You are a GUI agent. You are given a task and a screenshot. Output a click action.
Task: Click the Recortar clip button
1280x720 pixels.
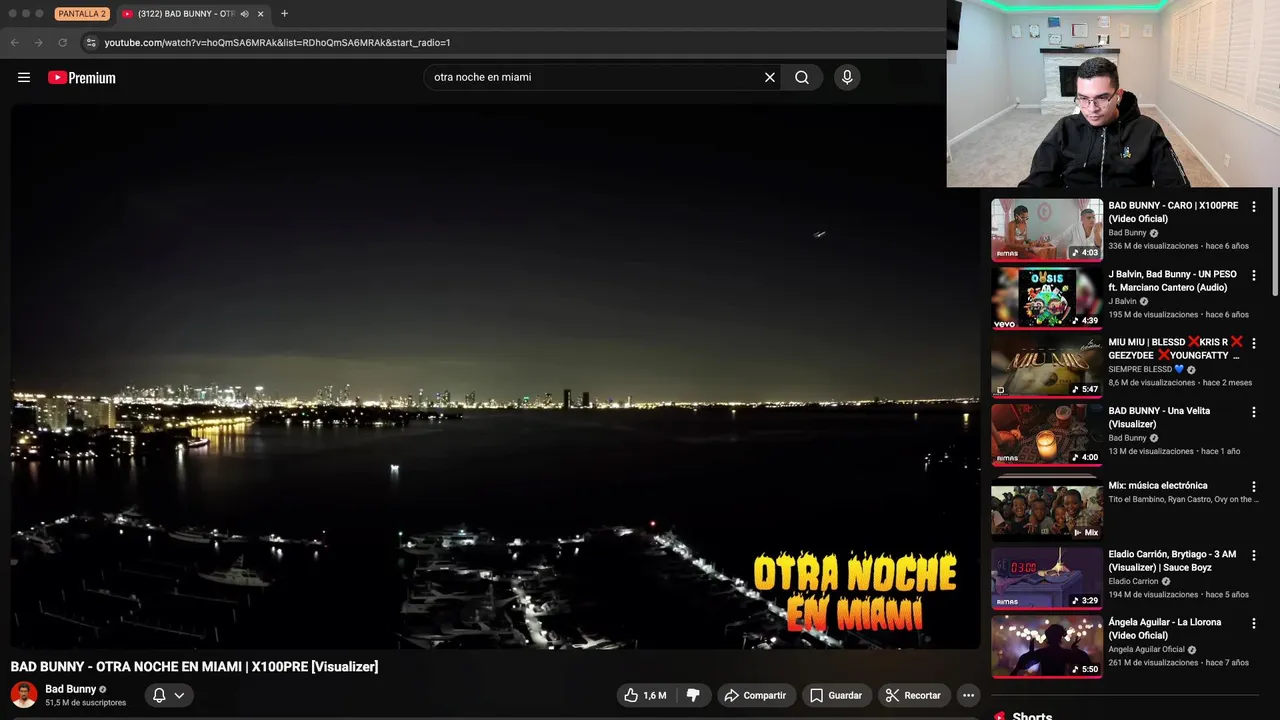[914, 695]
